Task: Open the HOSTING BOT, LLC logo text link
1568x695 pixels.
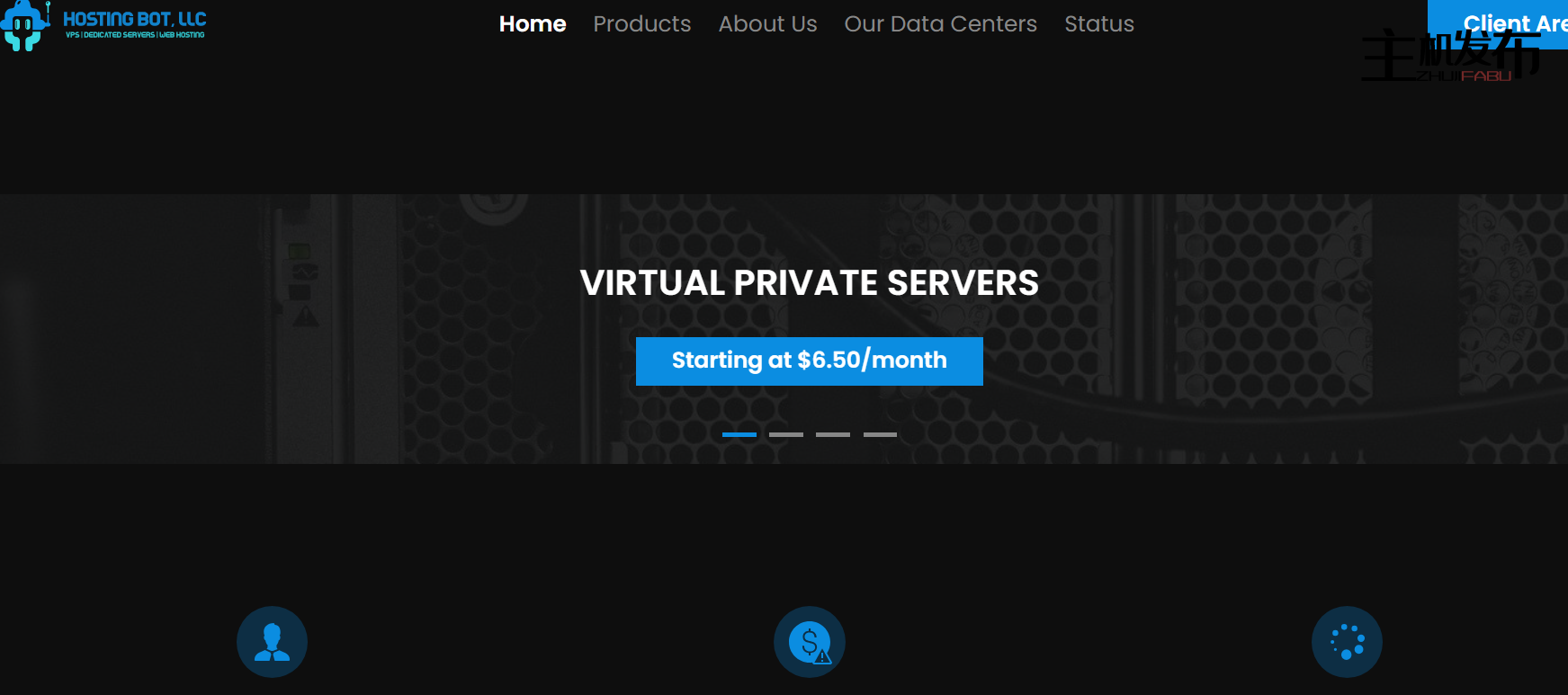Action: (135, 19)
